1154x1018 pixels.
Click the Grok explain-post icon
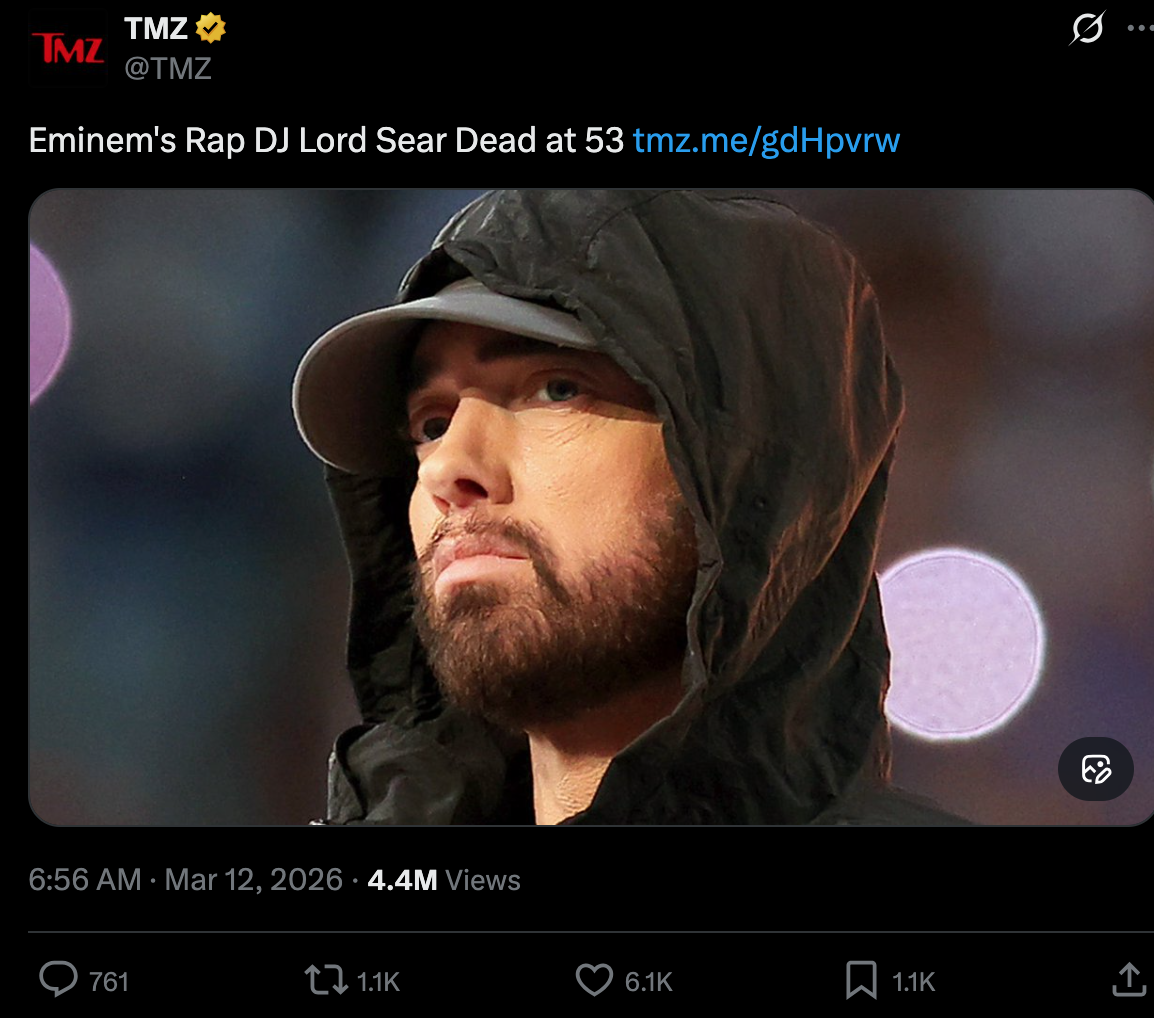coord(1087,29)
